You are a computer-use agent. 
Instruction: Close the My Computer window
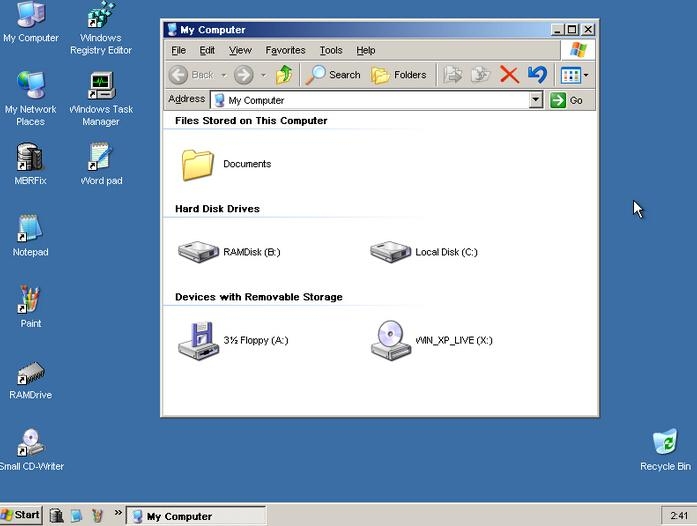tap(588, 30)
